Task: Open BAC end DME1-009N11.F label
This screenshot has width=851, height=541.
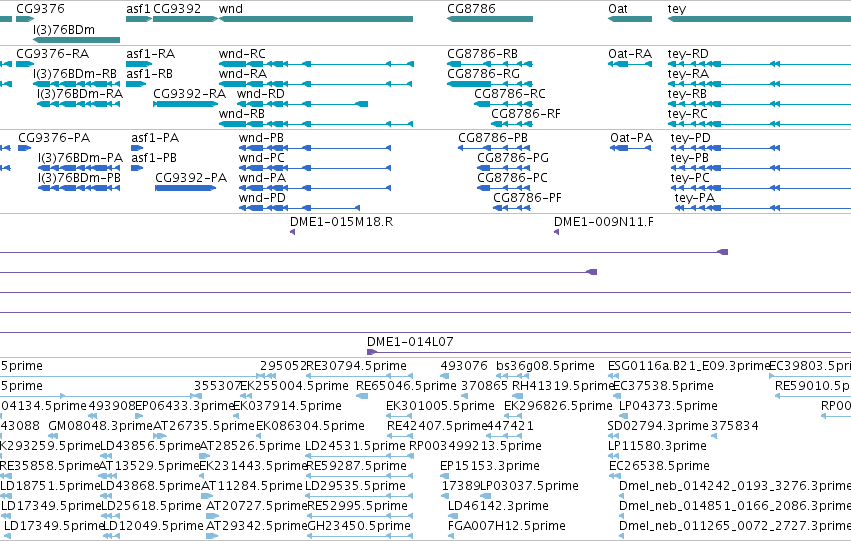Action: click(604, 222)
